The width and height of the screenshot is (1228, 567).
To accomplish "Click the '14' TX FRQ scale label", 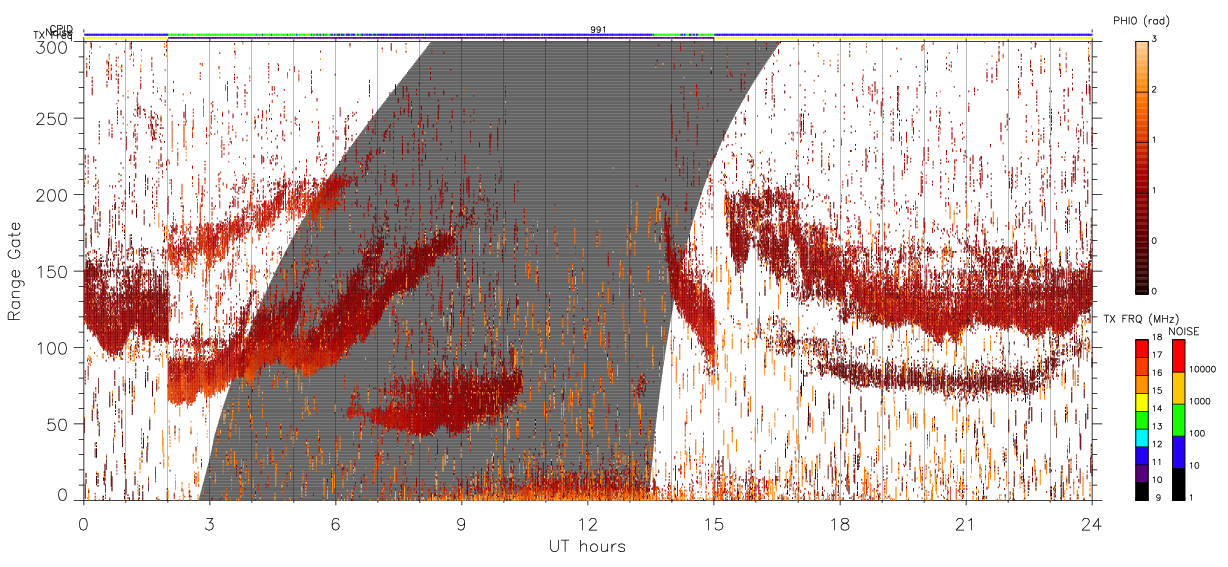I will [1157, 411].
